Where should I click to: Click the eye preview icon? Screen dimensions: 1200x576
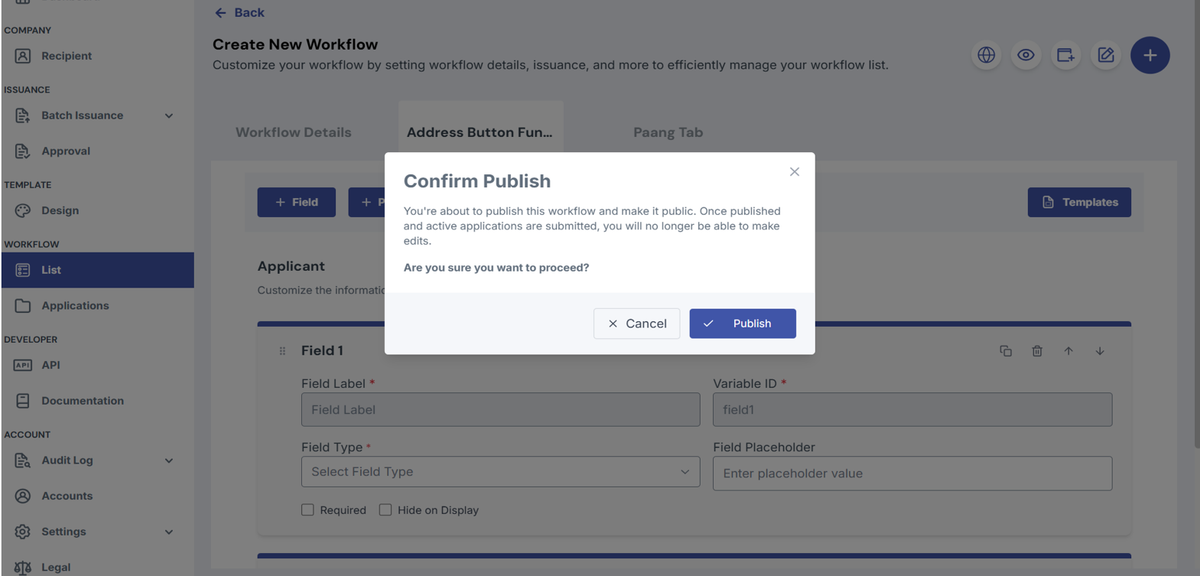(x=1026, y=55)
